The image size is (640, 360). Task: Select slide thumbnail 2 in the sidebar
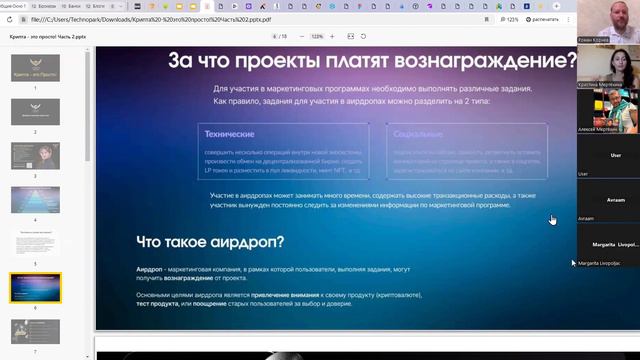coord(36,112)
